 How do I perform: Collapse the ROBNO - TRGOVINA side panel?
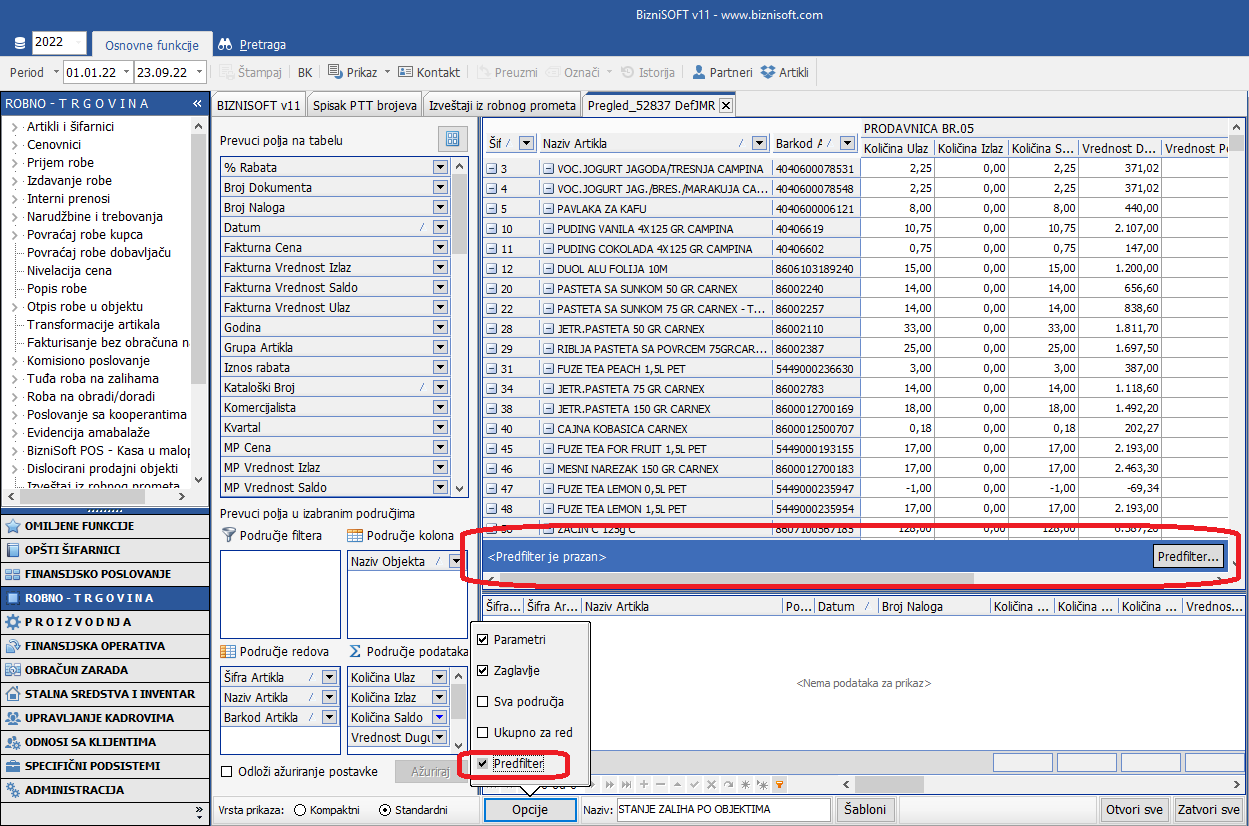[x=197, y=104]
